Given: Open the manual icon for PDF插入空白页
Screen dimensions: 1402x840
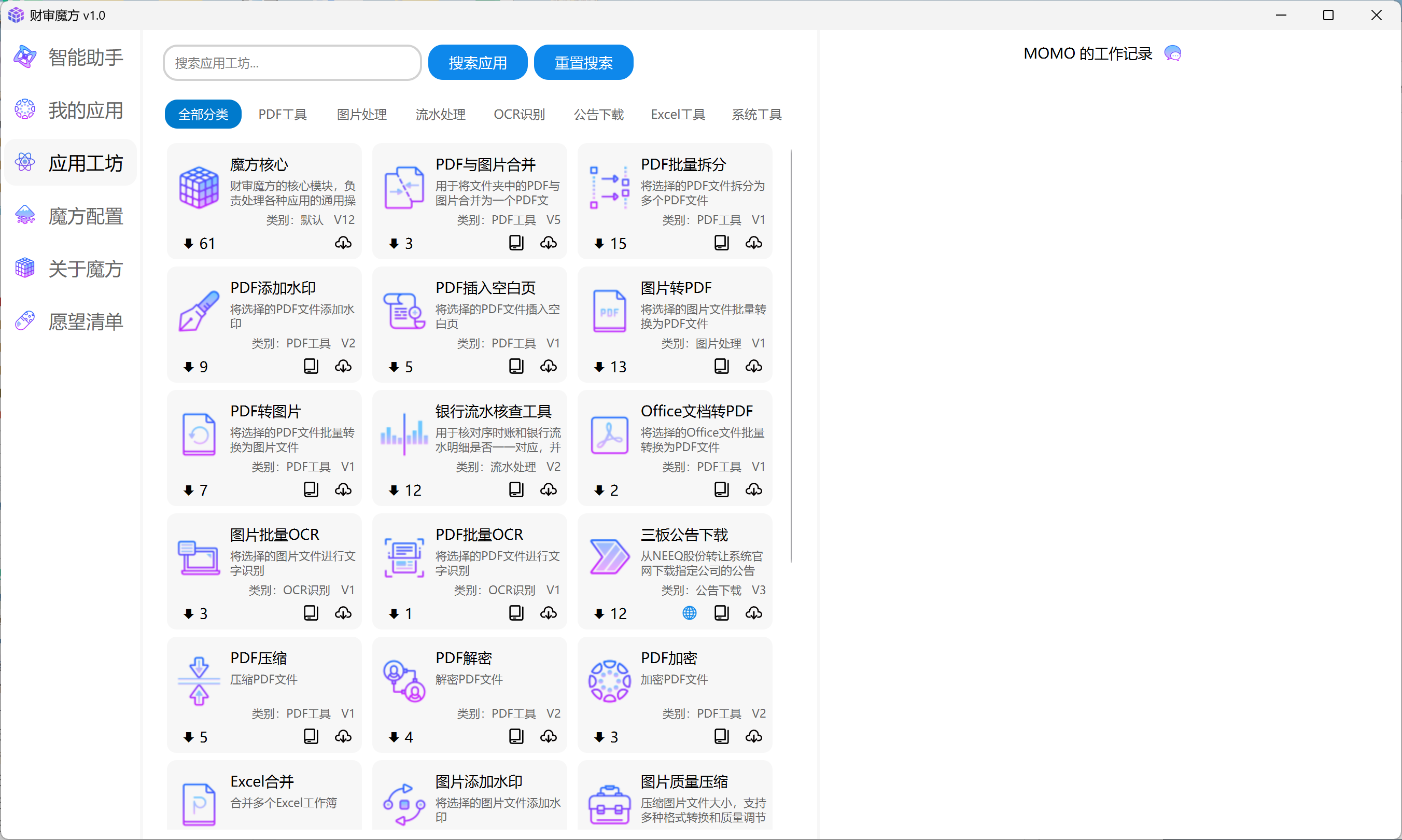Looking at the screenshot, I should [515, 366].
